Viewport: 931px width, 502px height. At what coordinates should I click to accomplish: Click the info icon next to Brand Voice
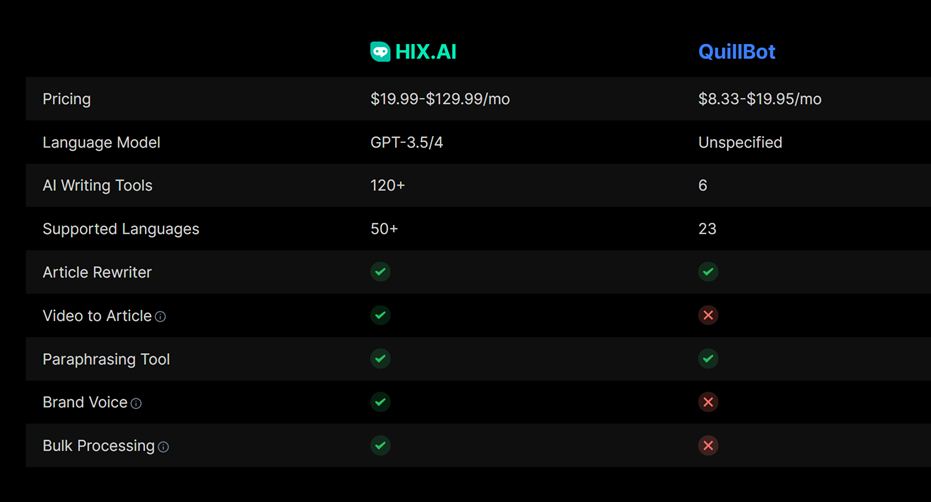[136, 404]
